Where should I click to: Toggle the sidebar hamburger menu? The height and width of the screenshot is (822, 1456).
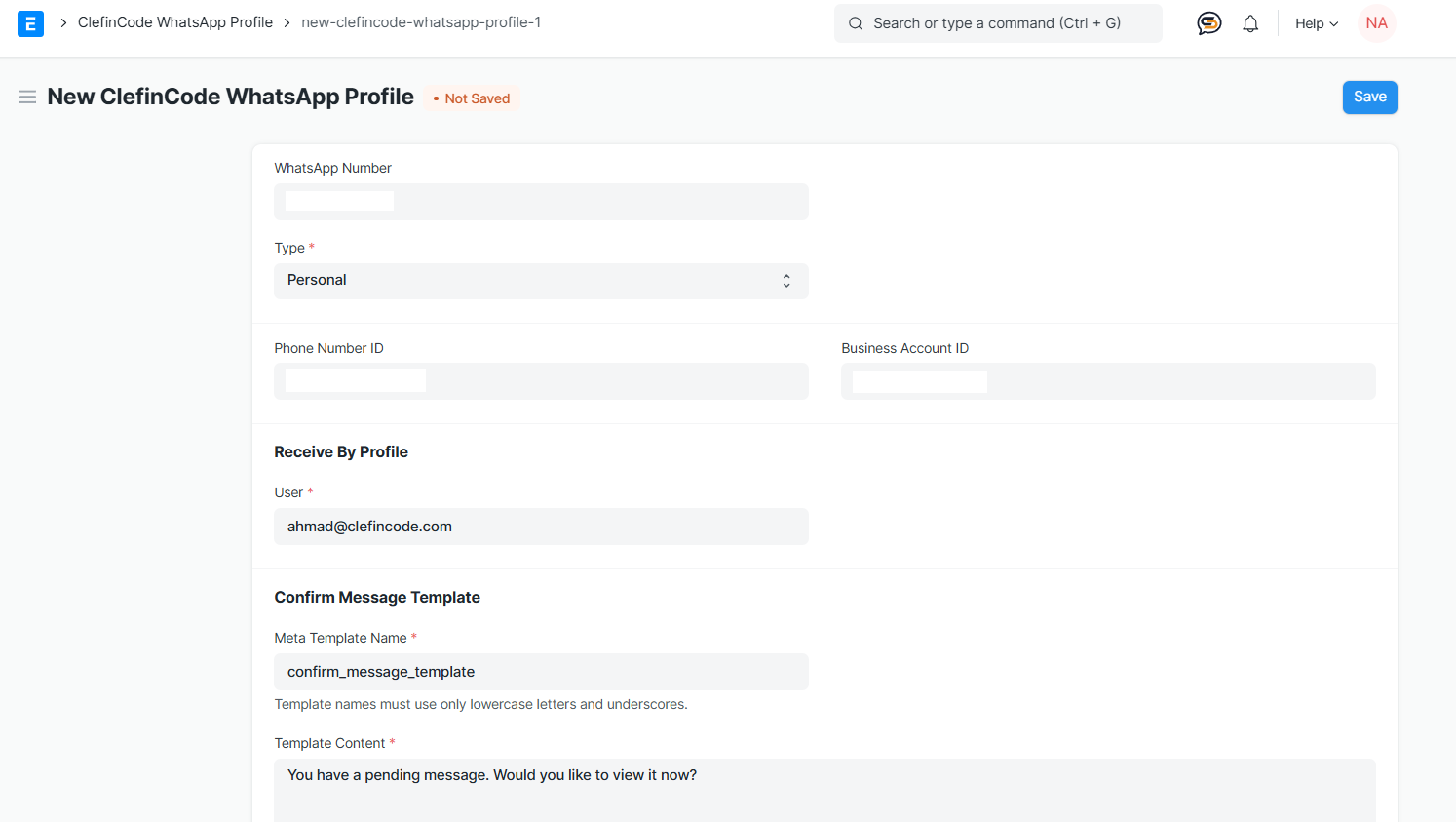coord(27,97)
